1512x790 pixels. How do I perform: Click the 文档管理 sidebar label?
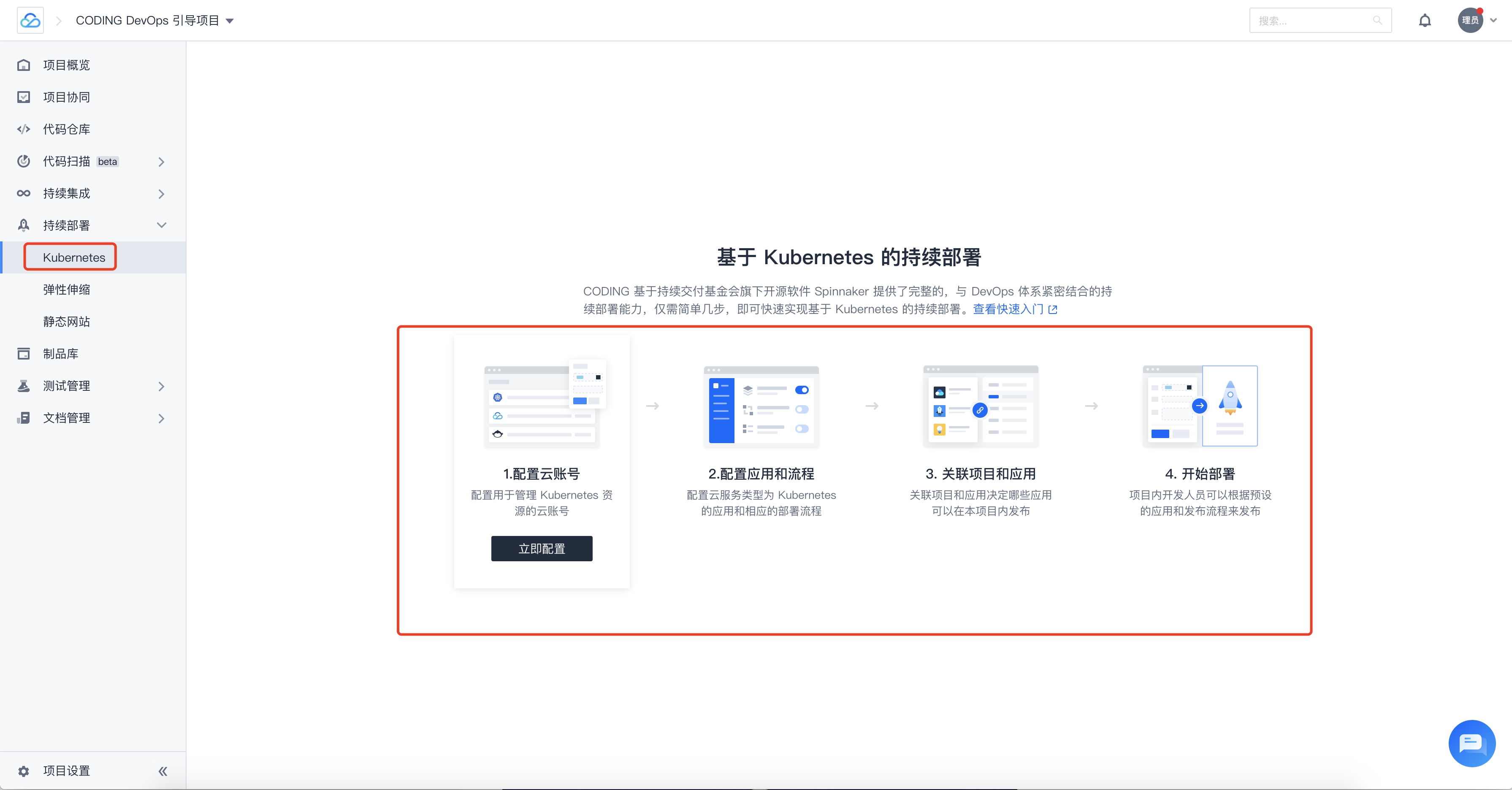[x=66, y=418]
